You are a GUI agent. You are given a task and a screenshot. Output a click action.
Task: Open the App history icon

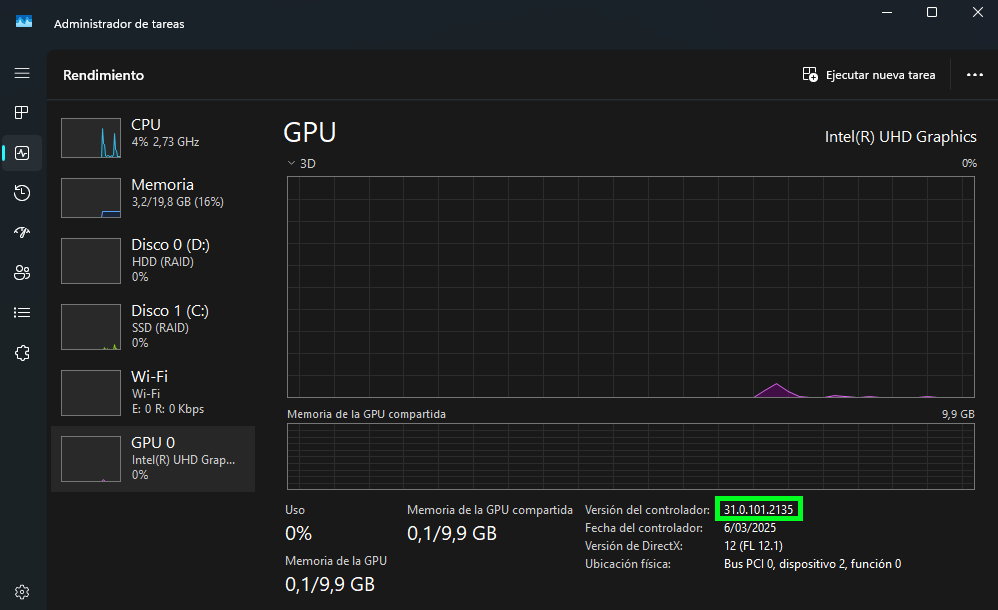coord(22,193)
